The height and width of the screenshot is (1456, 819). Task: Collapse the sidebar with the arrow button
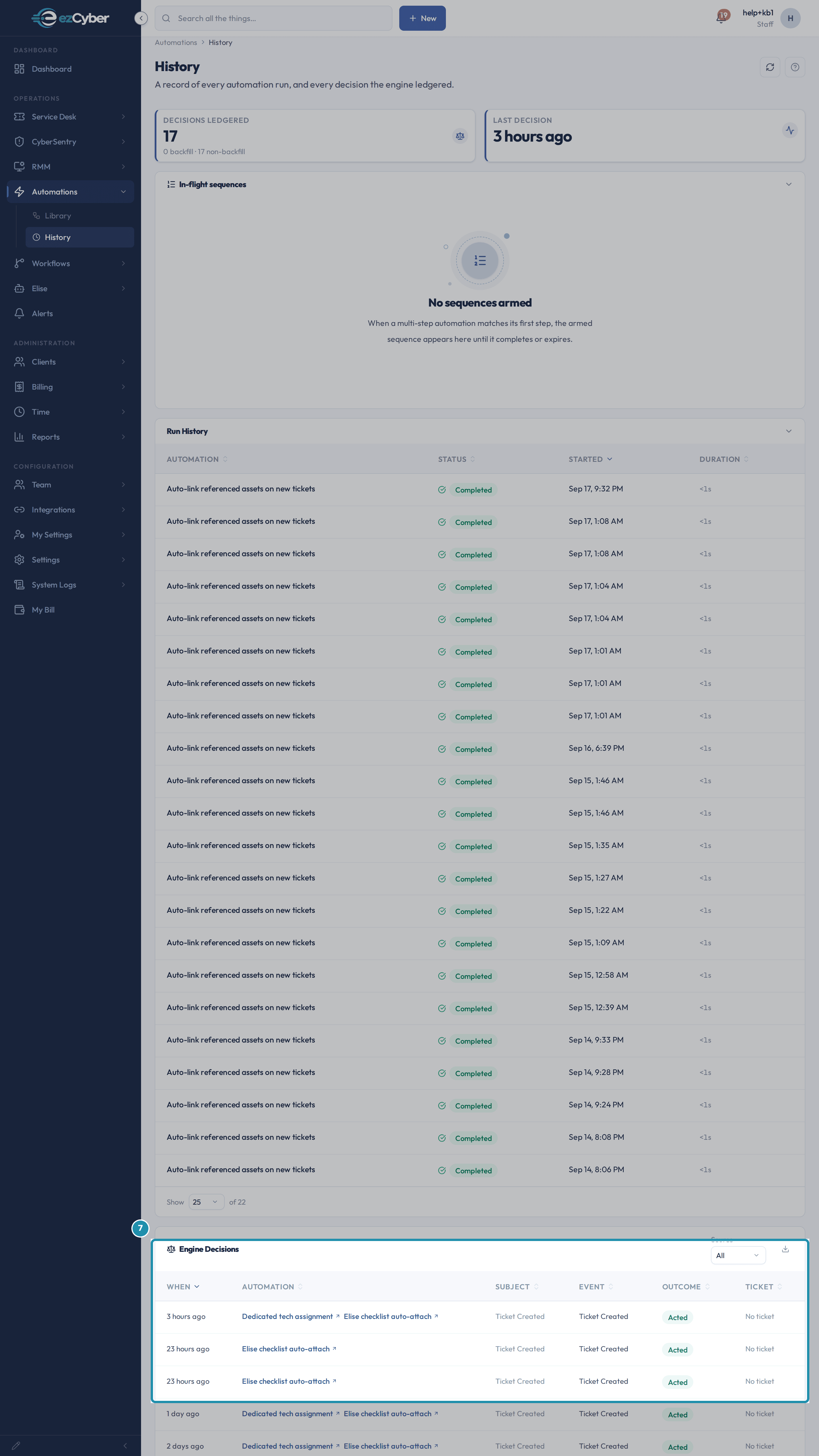[141, 18]
